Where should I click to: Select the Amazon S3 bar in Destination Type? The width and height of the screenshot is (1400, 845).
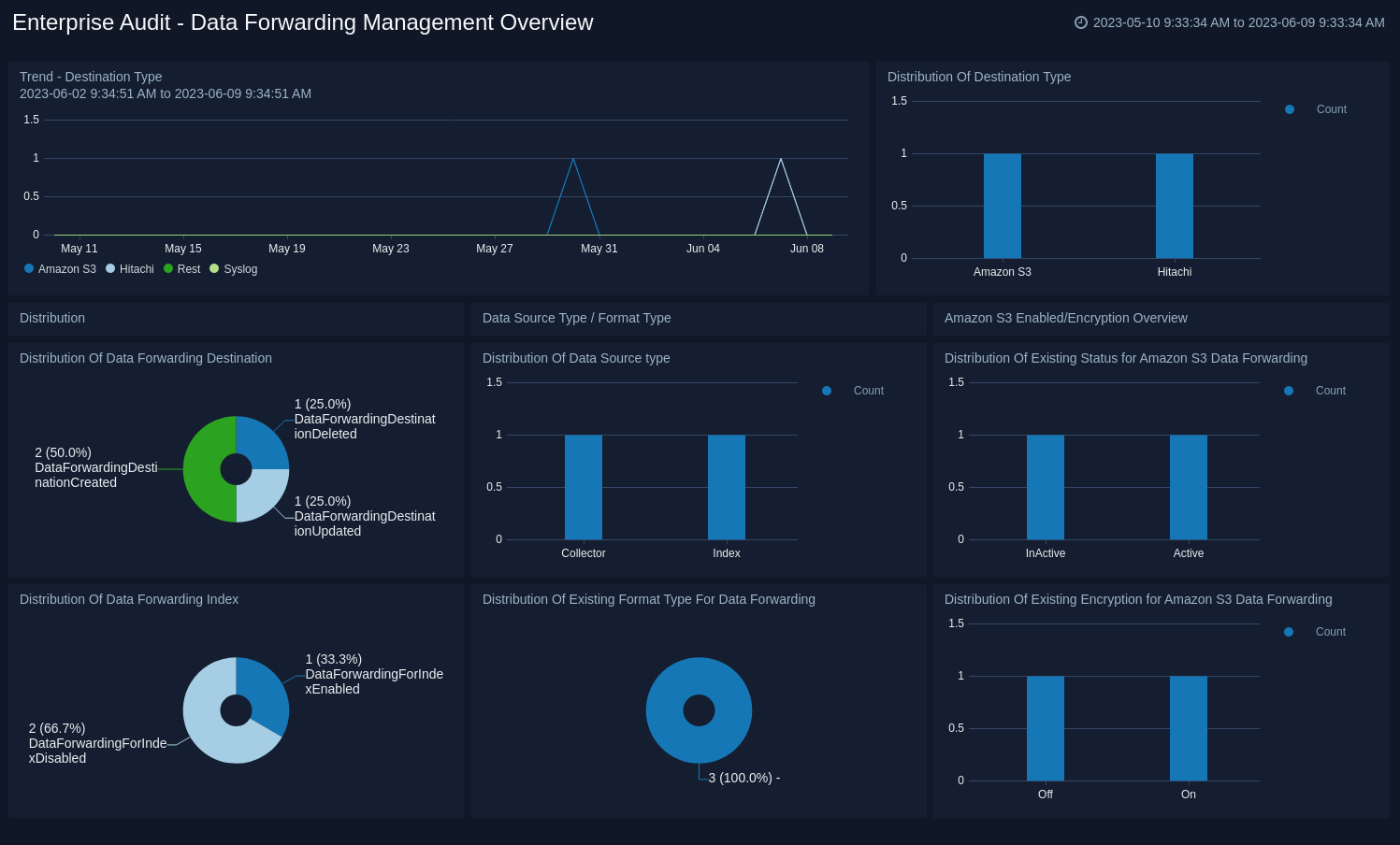pos(1002,206)
